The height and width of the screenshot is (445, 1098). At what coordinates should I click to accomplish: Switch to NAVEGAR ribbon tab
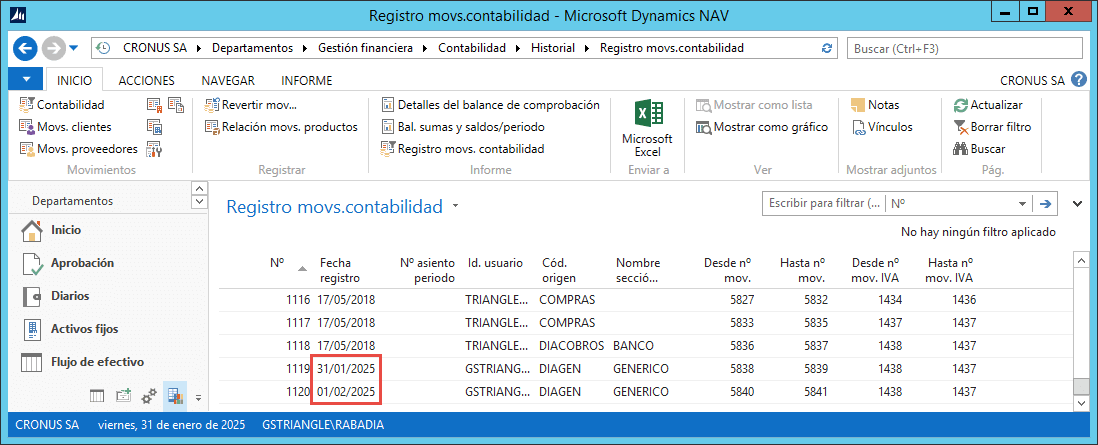228,81
